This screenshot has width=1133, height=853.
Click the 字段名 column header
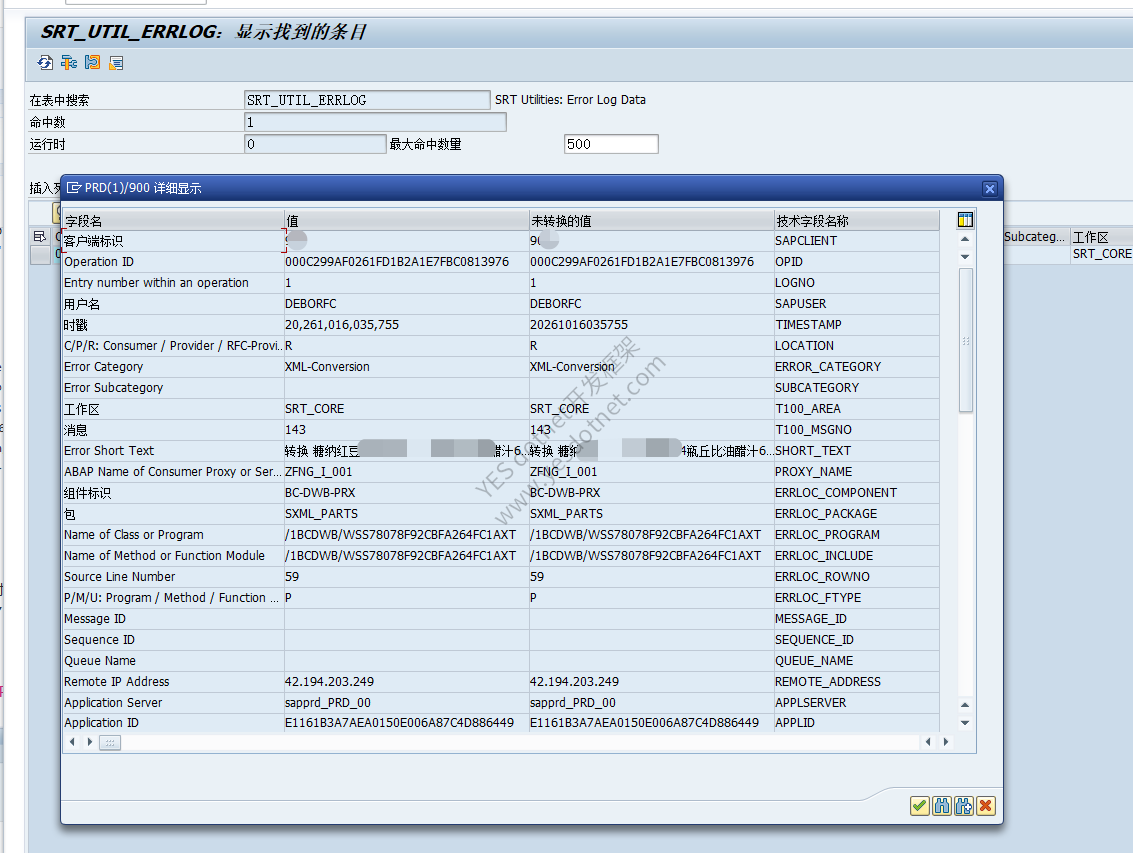pos(173,220)
